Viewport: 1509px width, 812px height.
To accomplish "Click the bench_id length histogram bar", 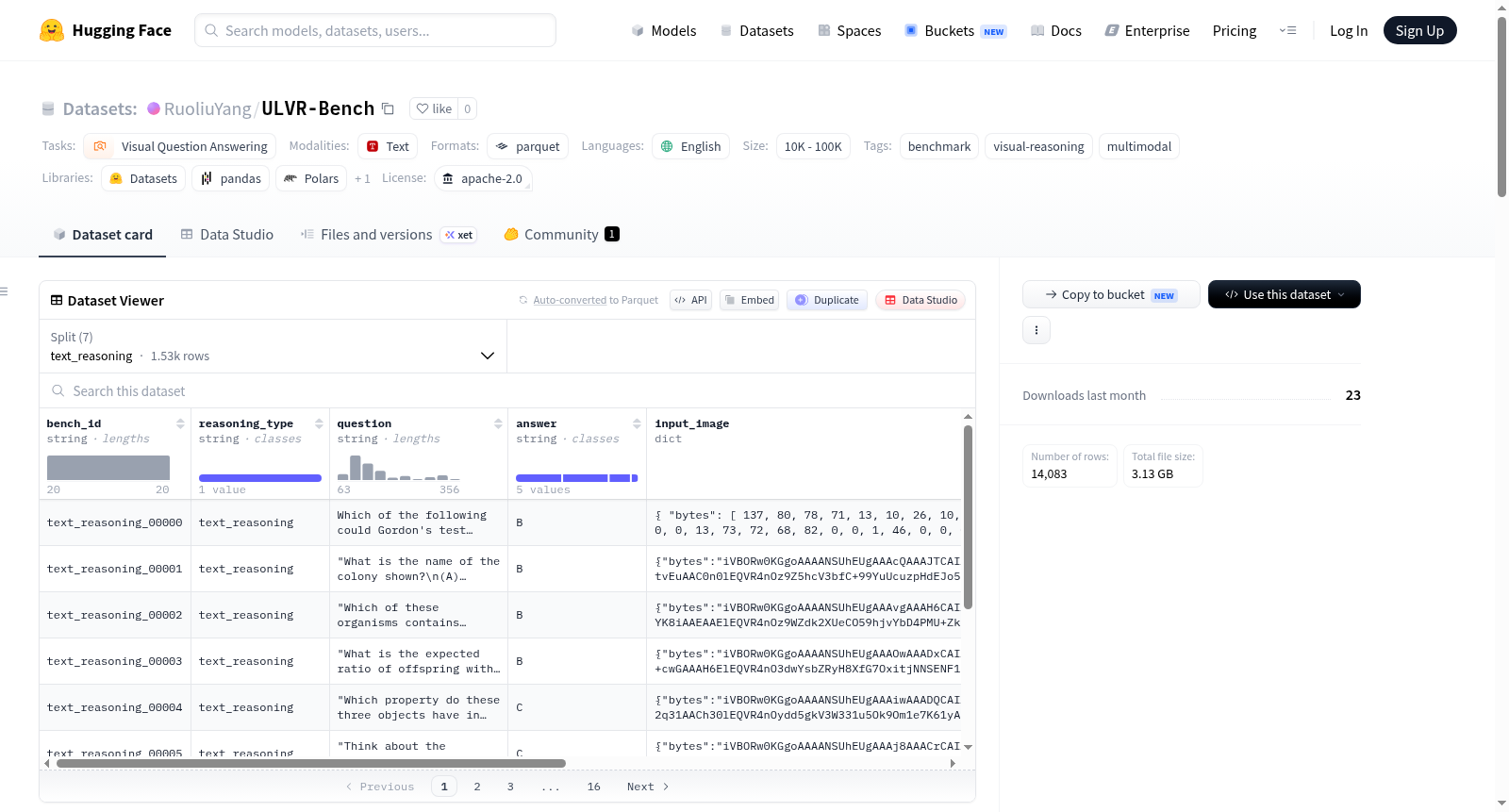I will click(108, 468).
